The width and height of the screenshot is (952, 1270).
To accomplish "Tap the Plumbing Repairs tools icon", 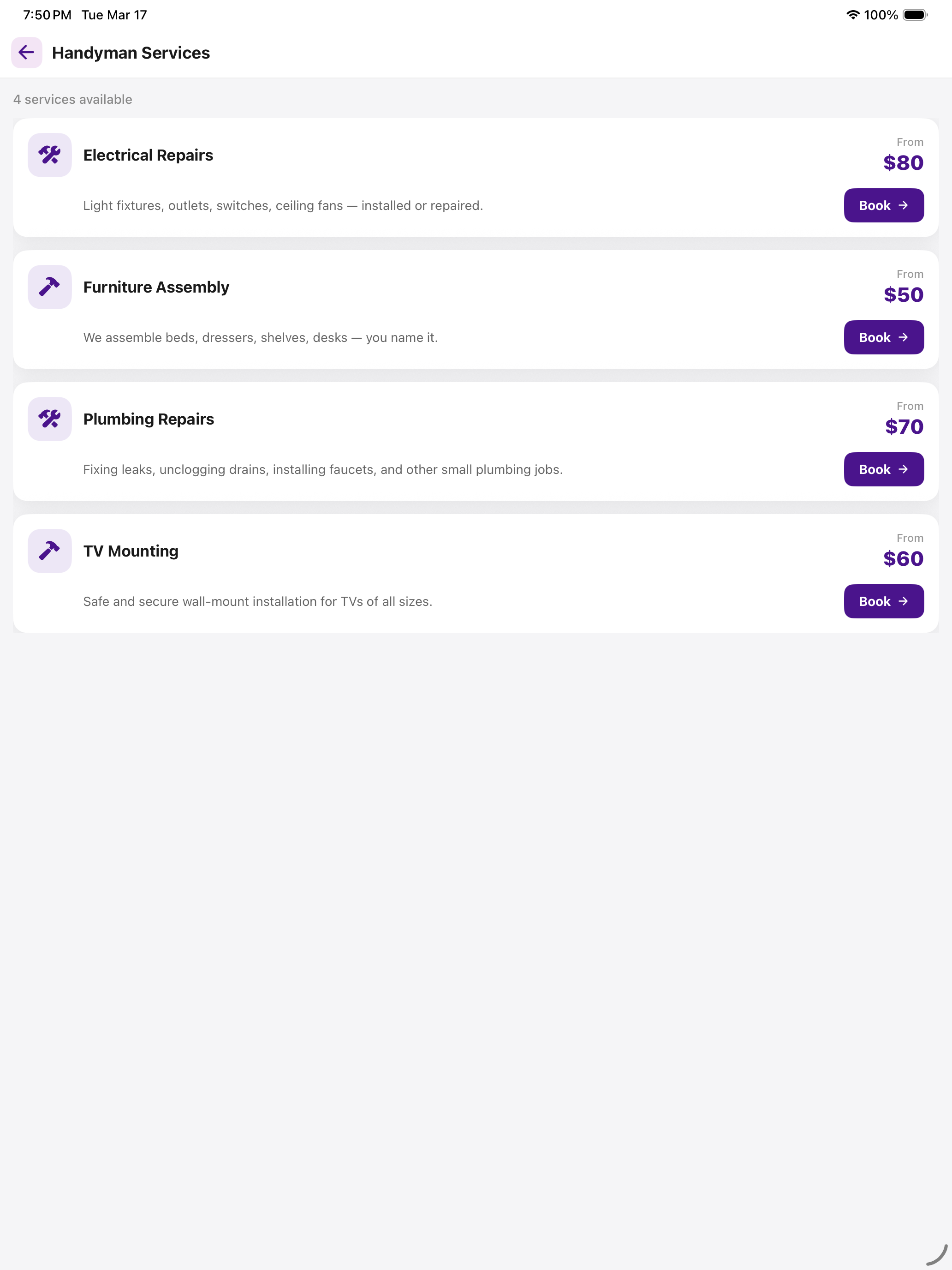I will [x=50, y=419].
